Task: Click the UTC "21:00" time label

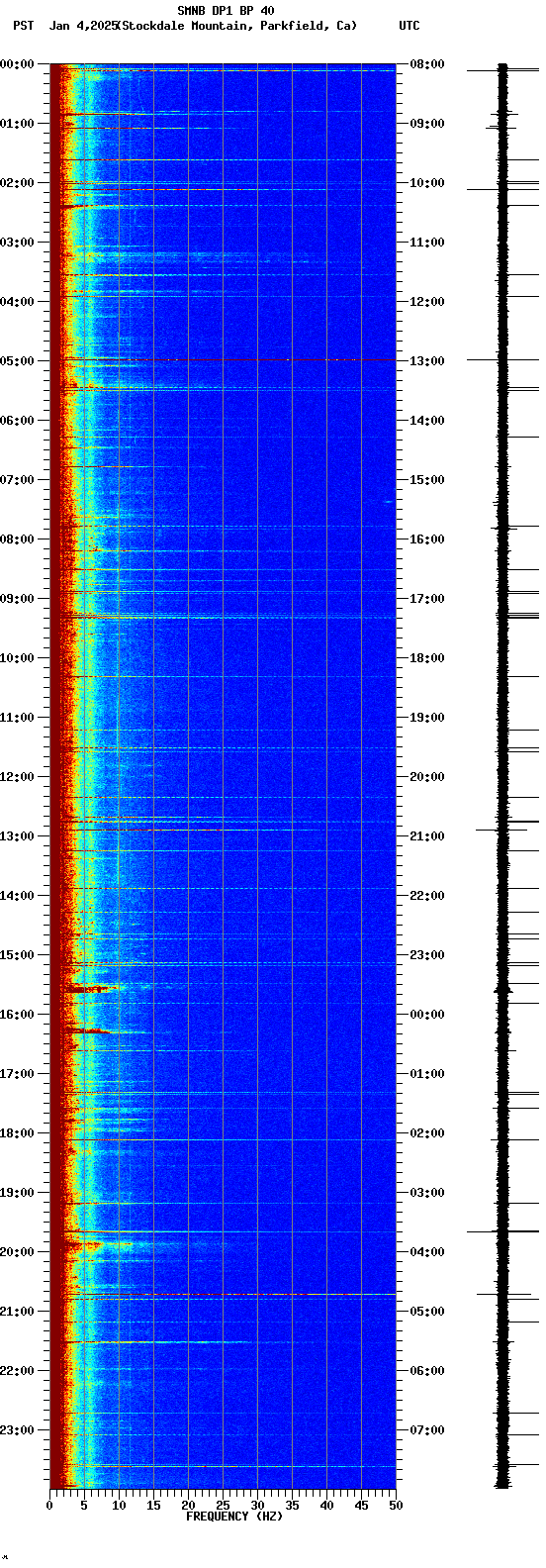Action: 427,836
